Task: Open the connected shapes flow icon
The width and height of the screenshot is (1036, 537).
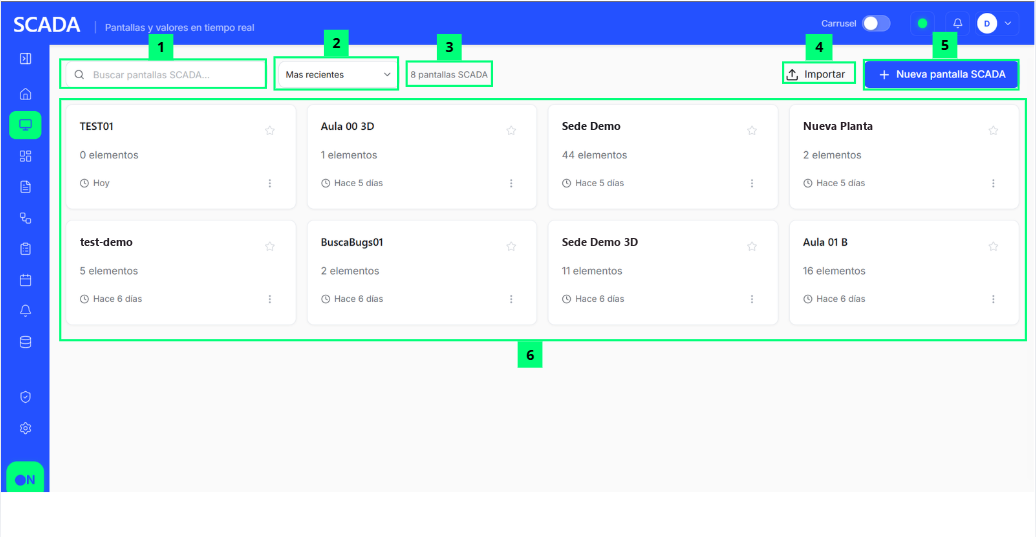Action: pyautogui.click(x=25, y=218)
